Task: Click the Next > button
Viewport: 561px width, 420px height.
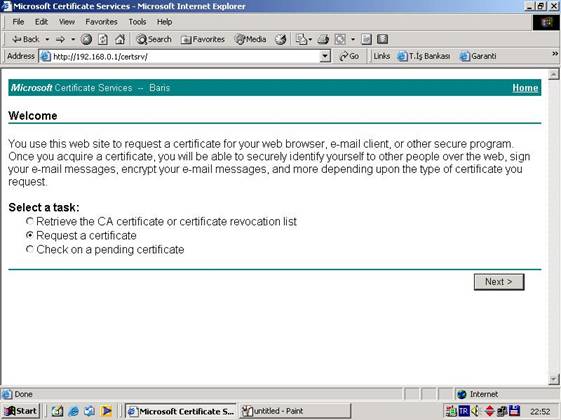Action: 499,282
